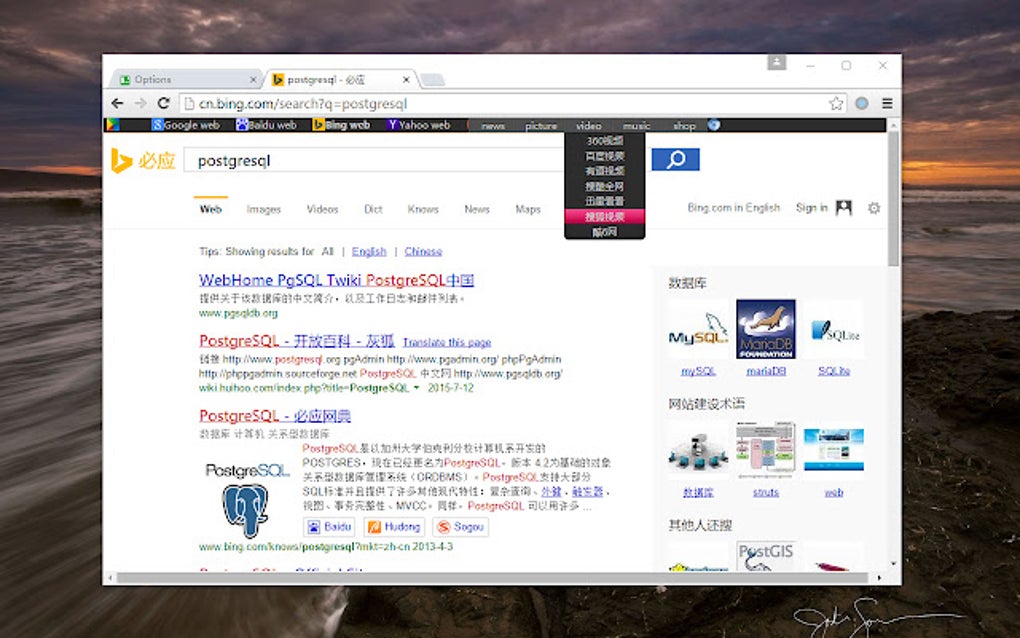
Task: Click the account avatar icon beside Sign in
Action: point(844,207)
